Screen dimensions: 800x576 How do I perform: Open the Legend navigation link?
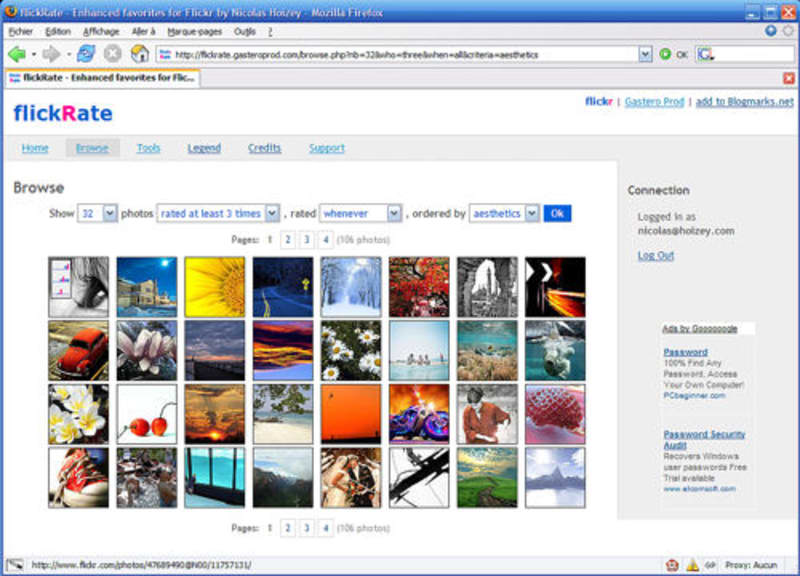(204, 148)
